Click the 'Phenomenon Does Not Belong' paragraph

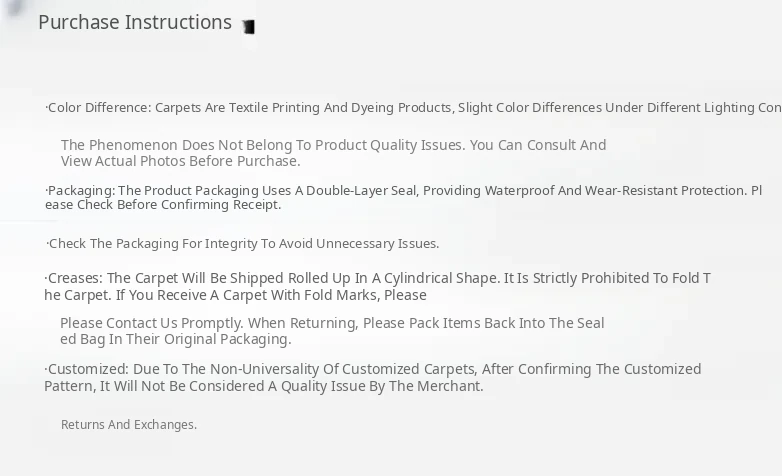coord(333,145)
